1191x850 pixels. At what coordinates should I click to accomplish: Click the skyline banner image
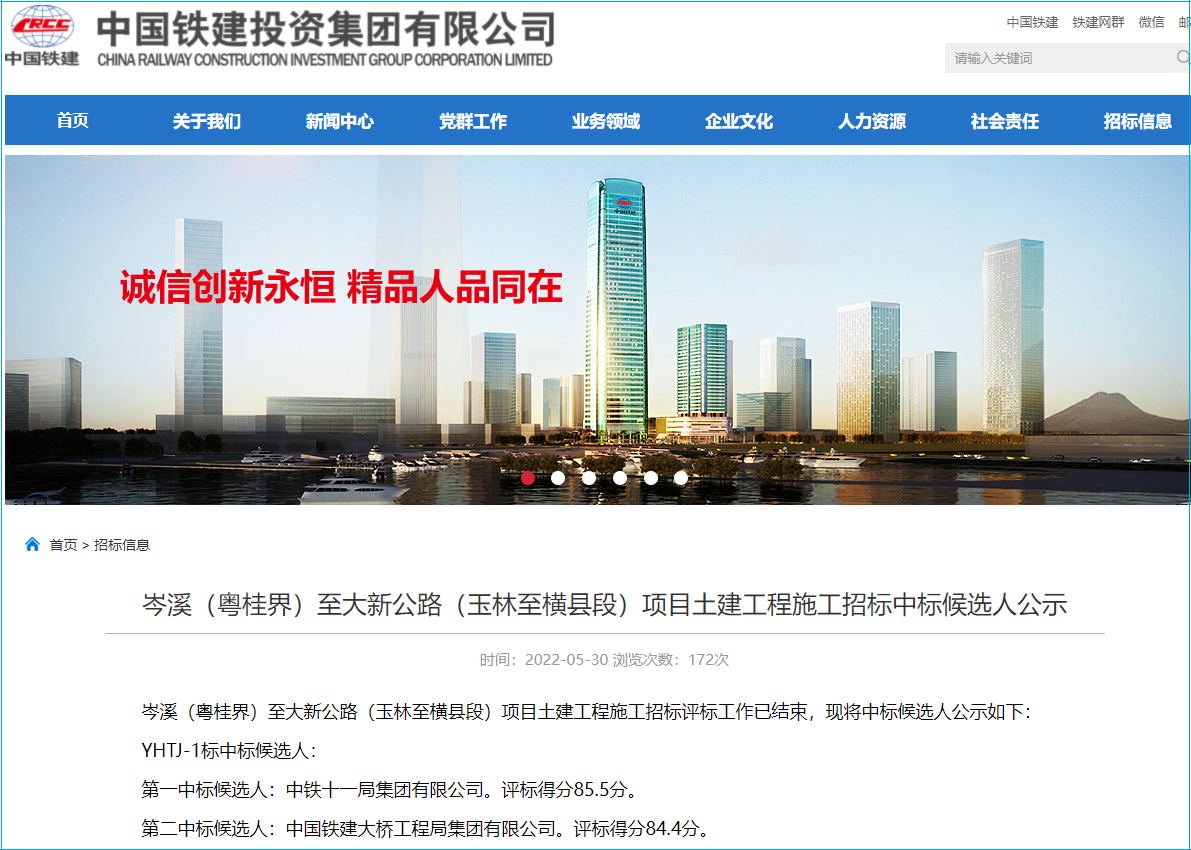pos(850,300)
